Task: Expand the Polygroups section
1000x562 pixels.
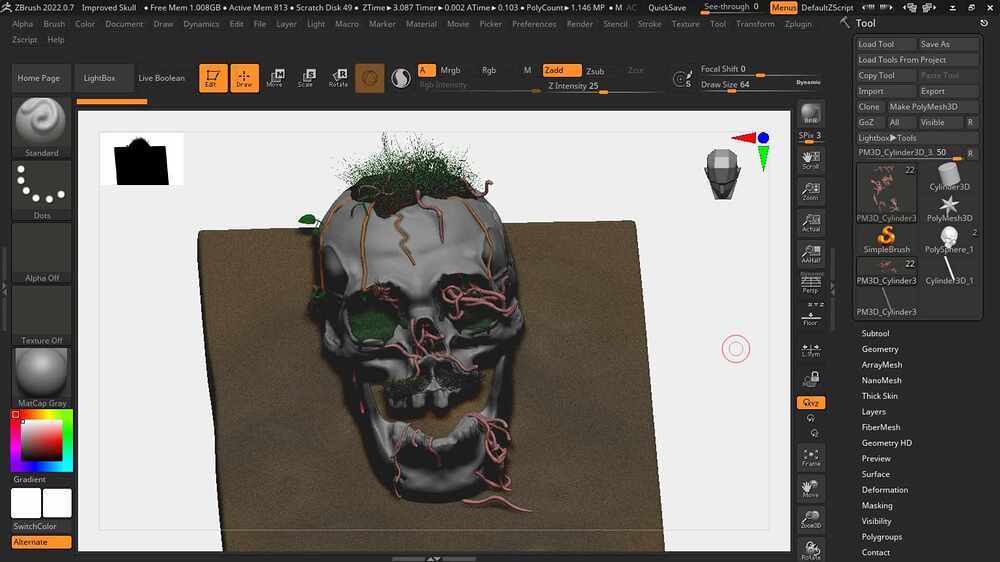Action: click(881, 536)
